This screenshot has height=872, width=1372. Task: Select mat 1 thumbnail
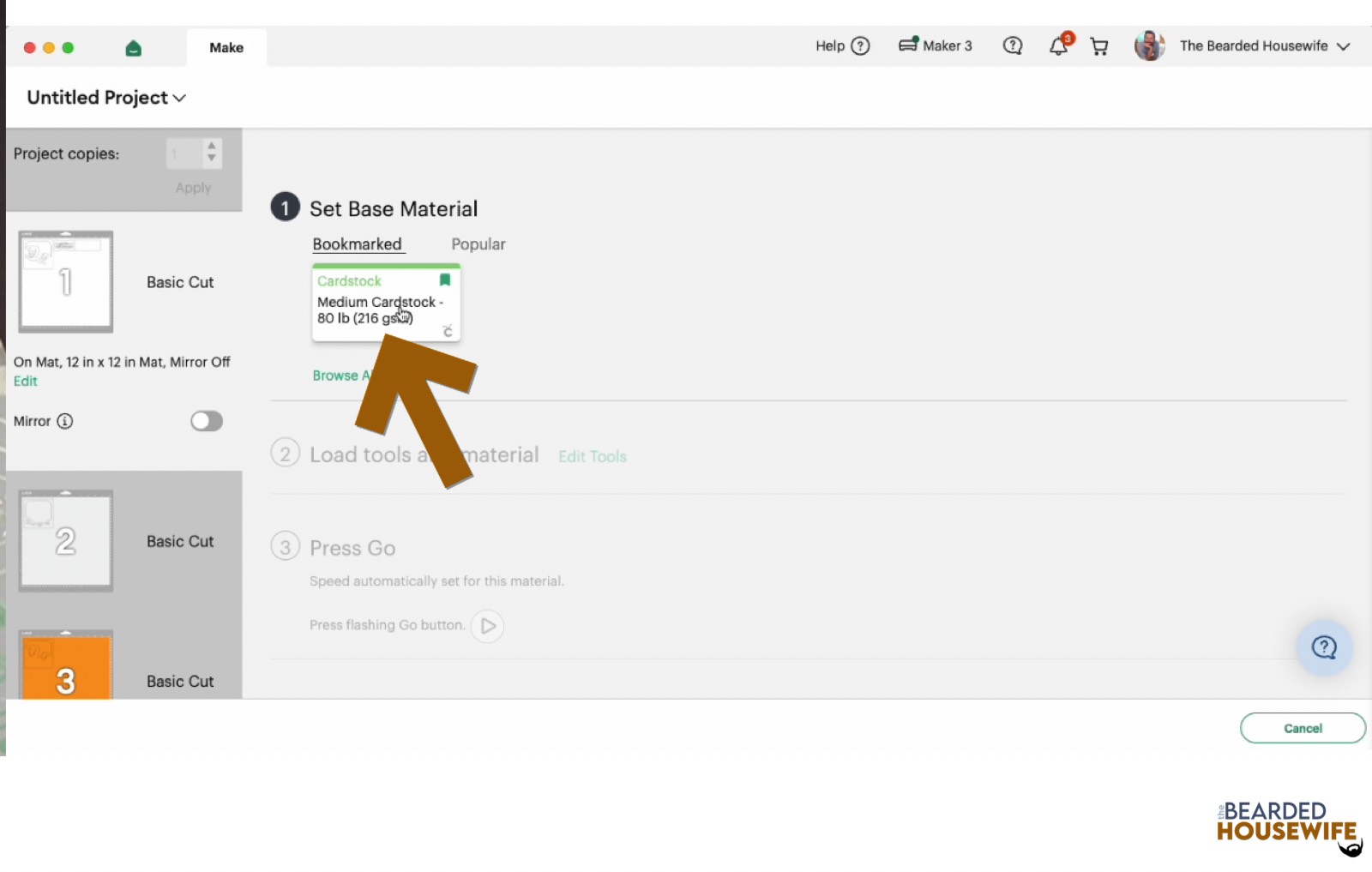[66, 281]
